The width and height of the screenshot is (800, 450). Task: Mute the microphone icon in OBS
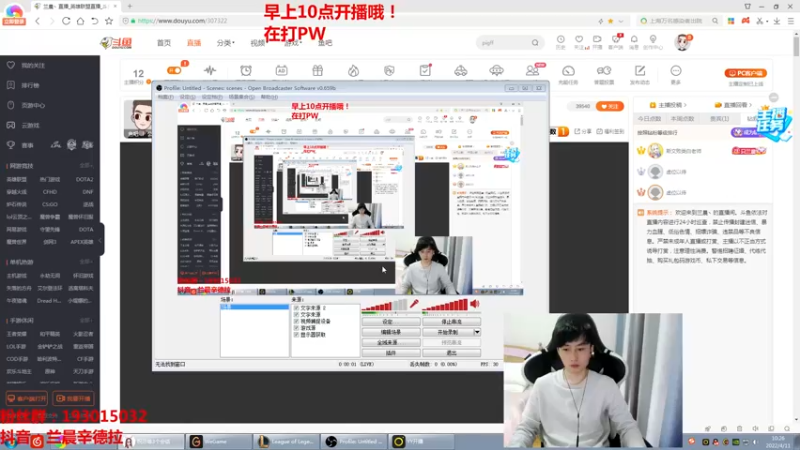pos(414,304)
